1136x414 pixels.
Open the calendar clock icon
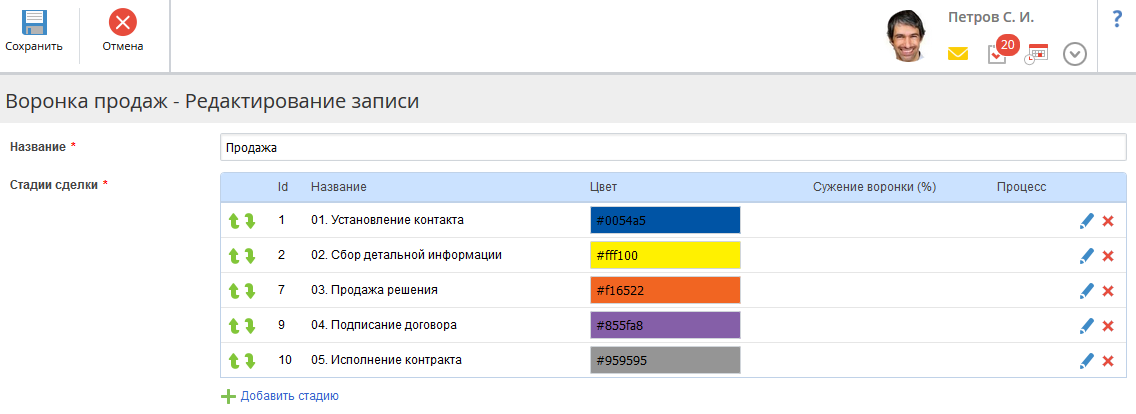(1036, 54)
